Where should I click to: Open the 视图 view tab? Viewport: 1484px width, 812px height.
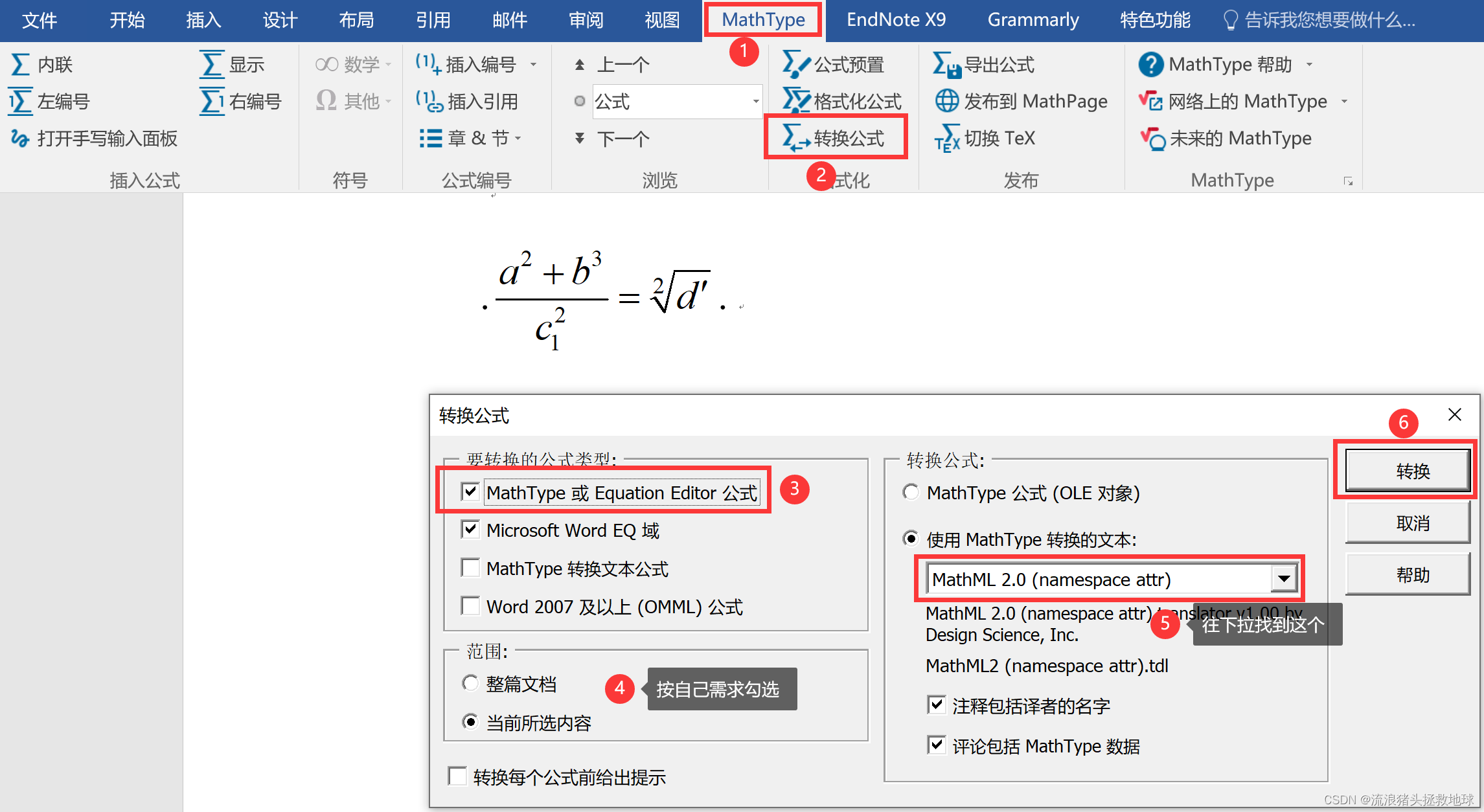[662, 20]
